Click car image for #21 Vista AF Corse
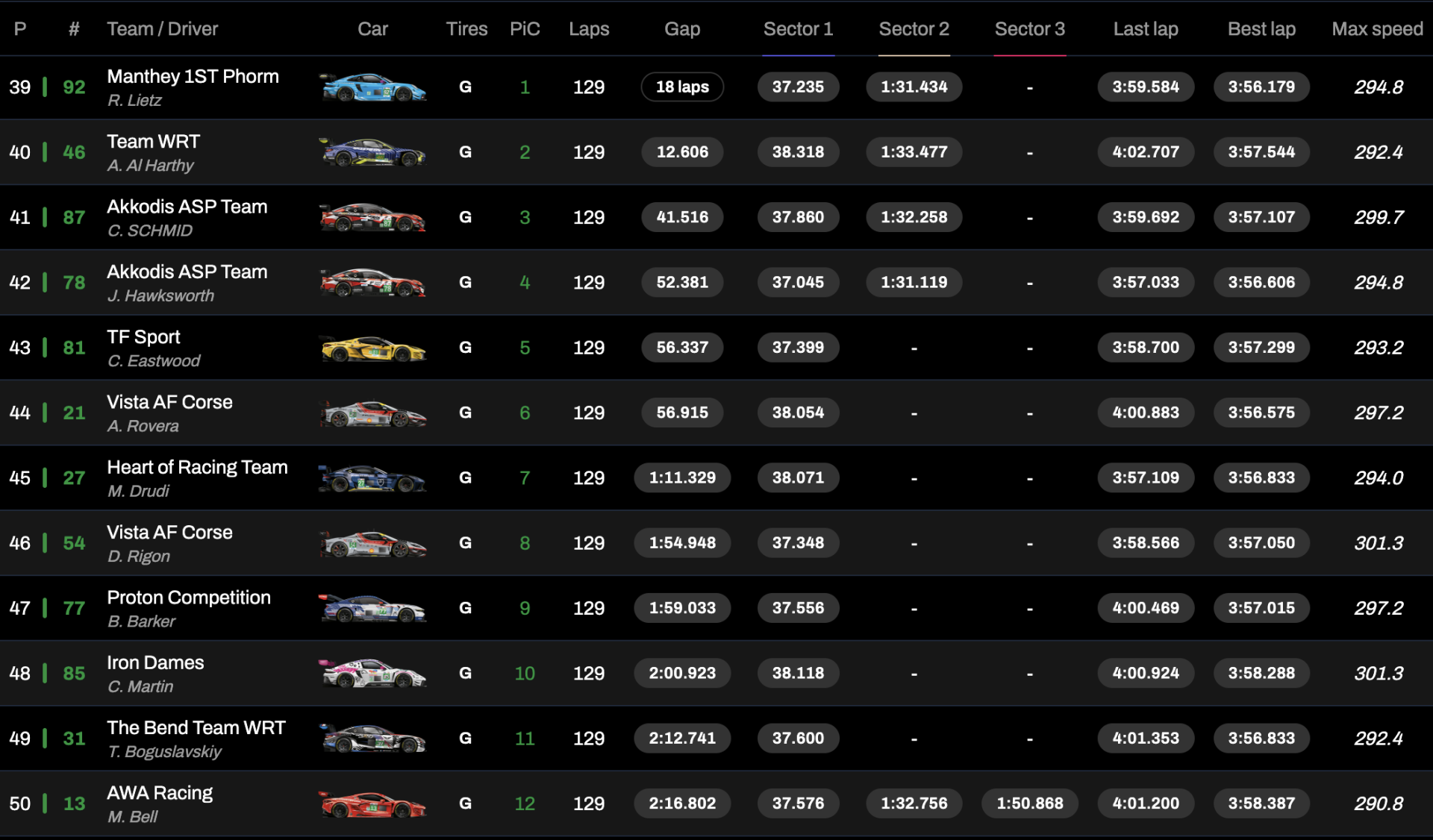Viewport: 1433px width, 840px height. pos(372,413)
